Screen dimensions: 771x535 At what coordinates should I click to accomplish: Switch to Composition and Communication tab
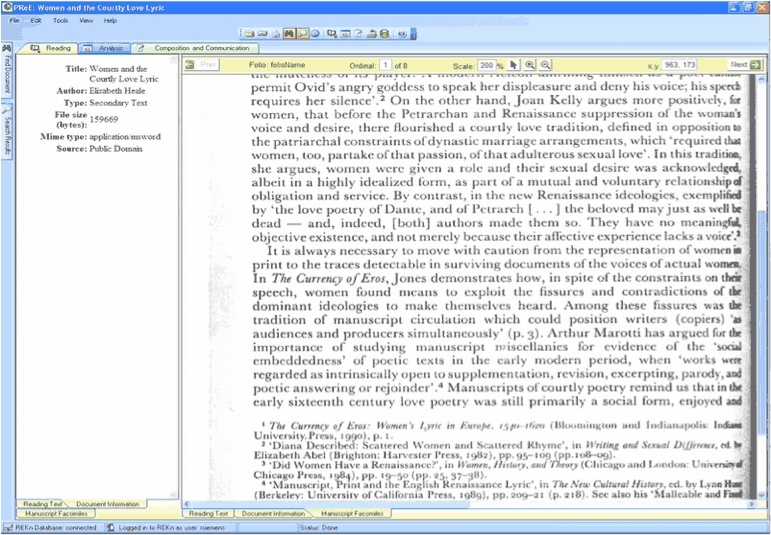click(x=196, y=48)
